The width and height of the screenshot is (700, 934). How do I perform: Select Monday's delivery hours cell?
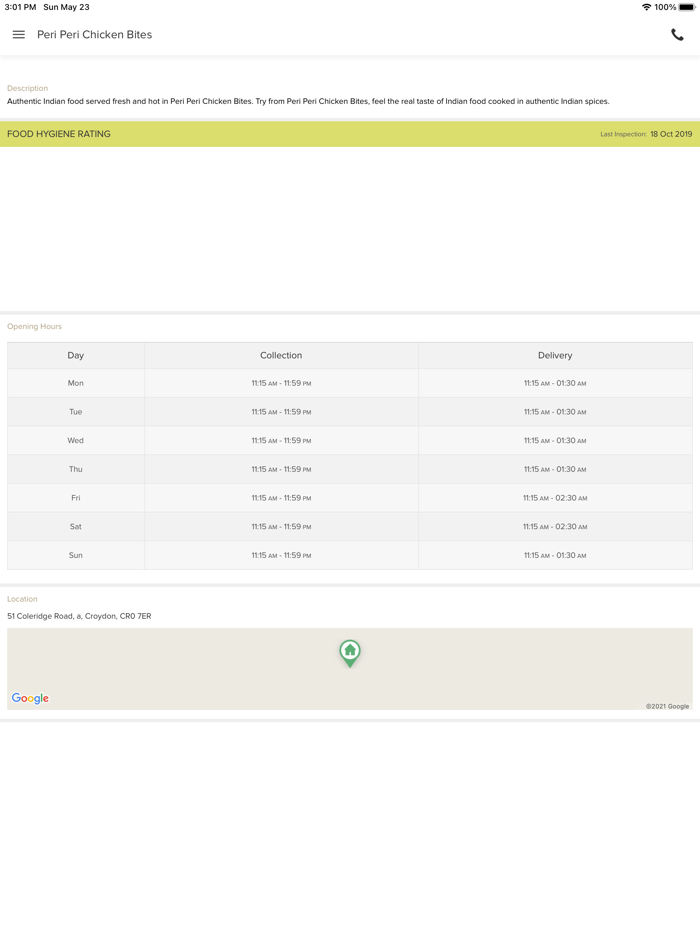pyautogui.click(x=555, y=383)
